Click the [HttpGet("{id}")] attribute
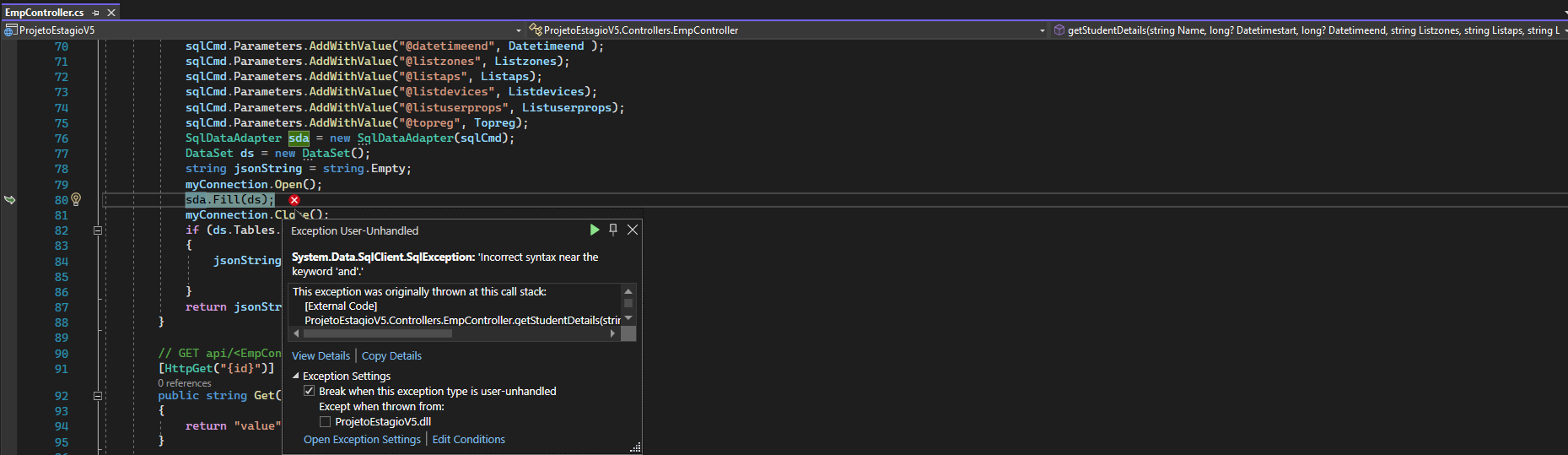 point(217,369)
